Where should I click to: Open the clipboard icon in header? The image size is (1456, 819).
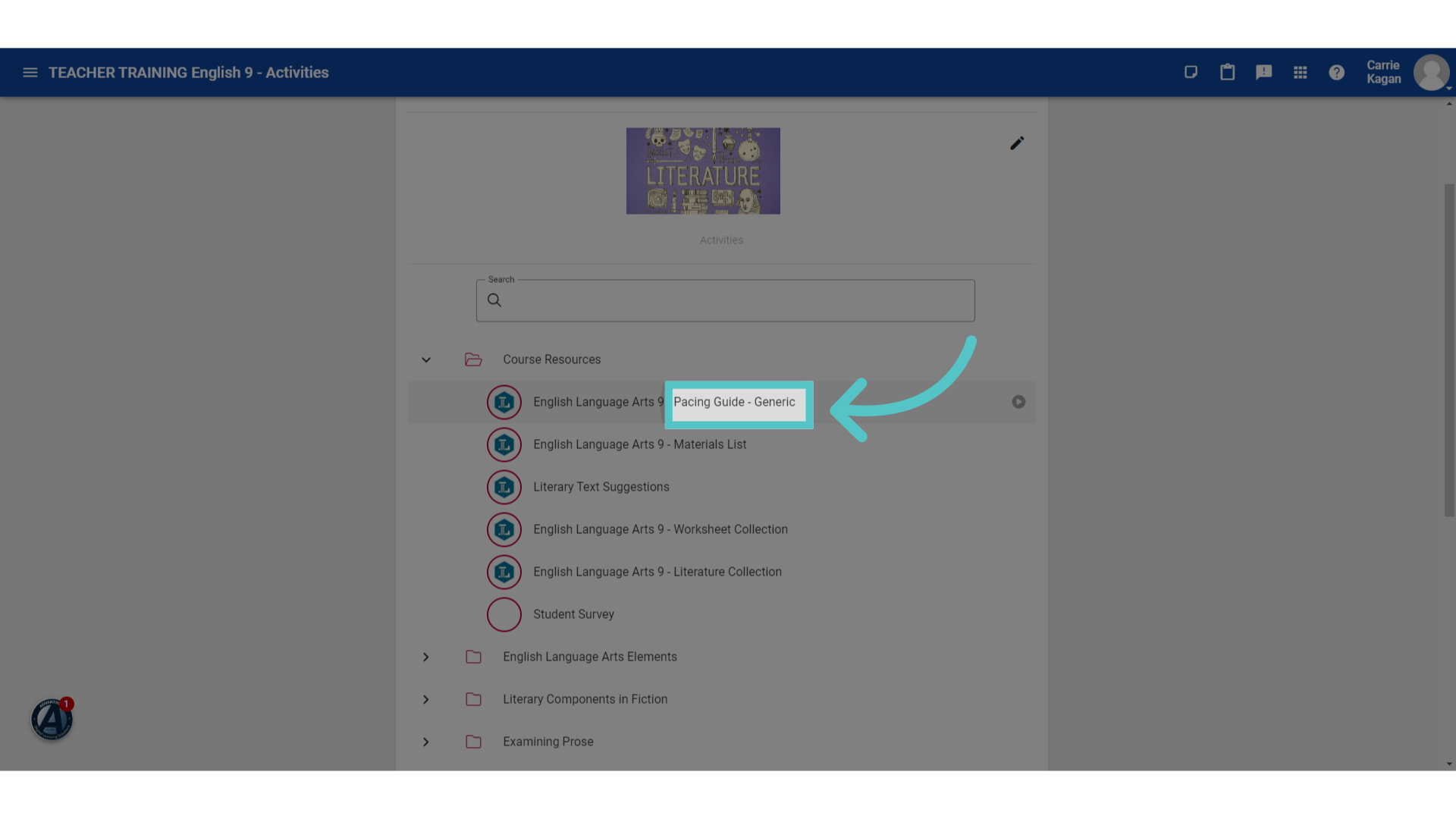coord(1227,73)
